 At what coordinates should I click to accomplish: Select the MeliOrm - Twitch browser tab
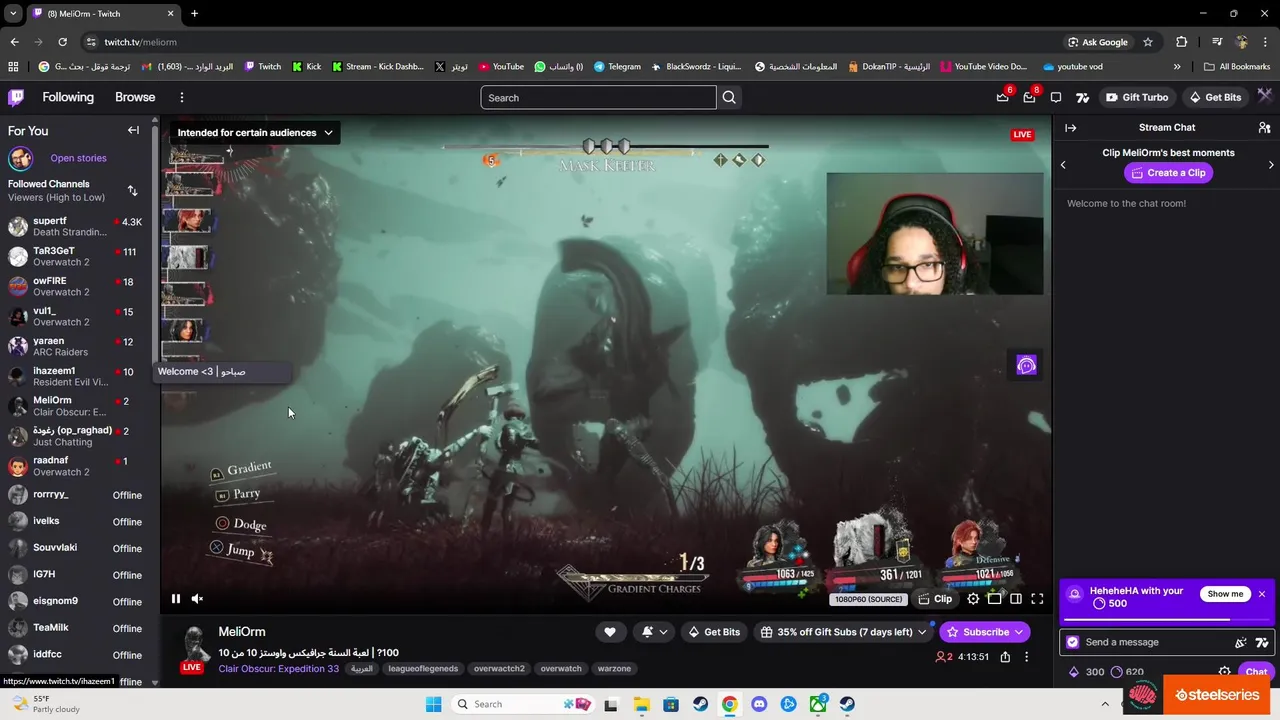(103, 14)
